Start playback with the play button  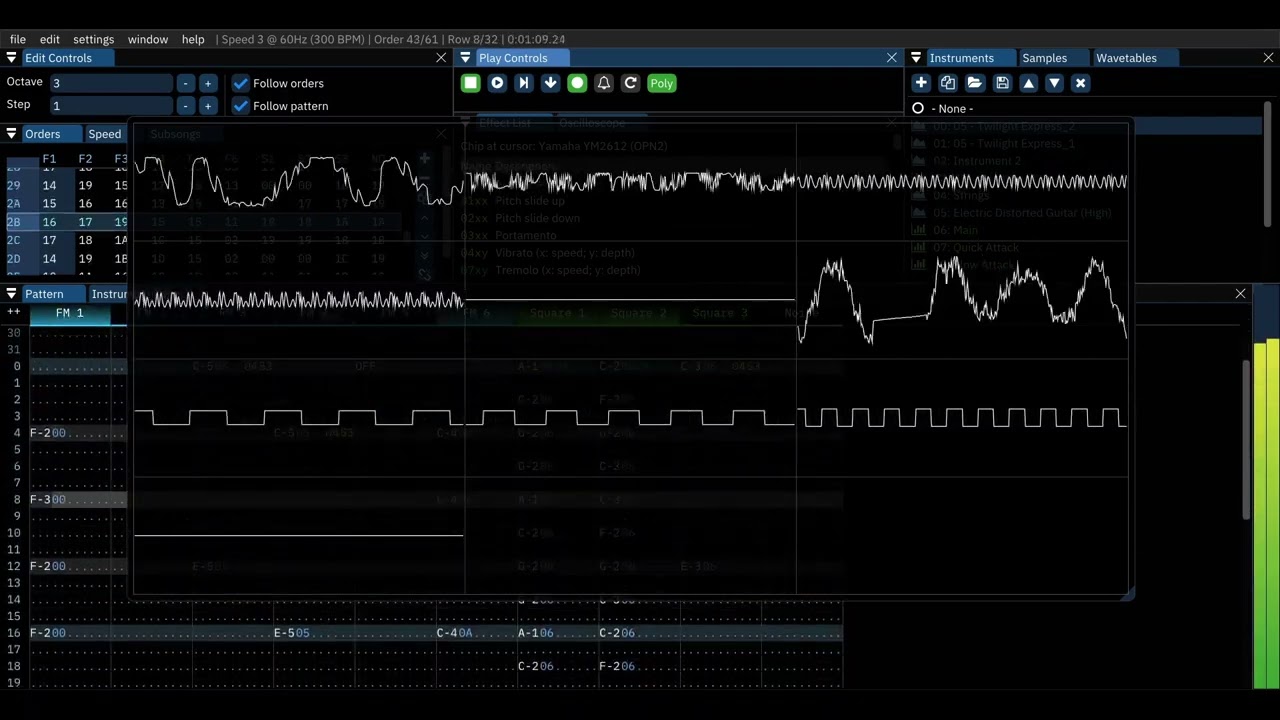[497, 83]
